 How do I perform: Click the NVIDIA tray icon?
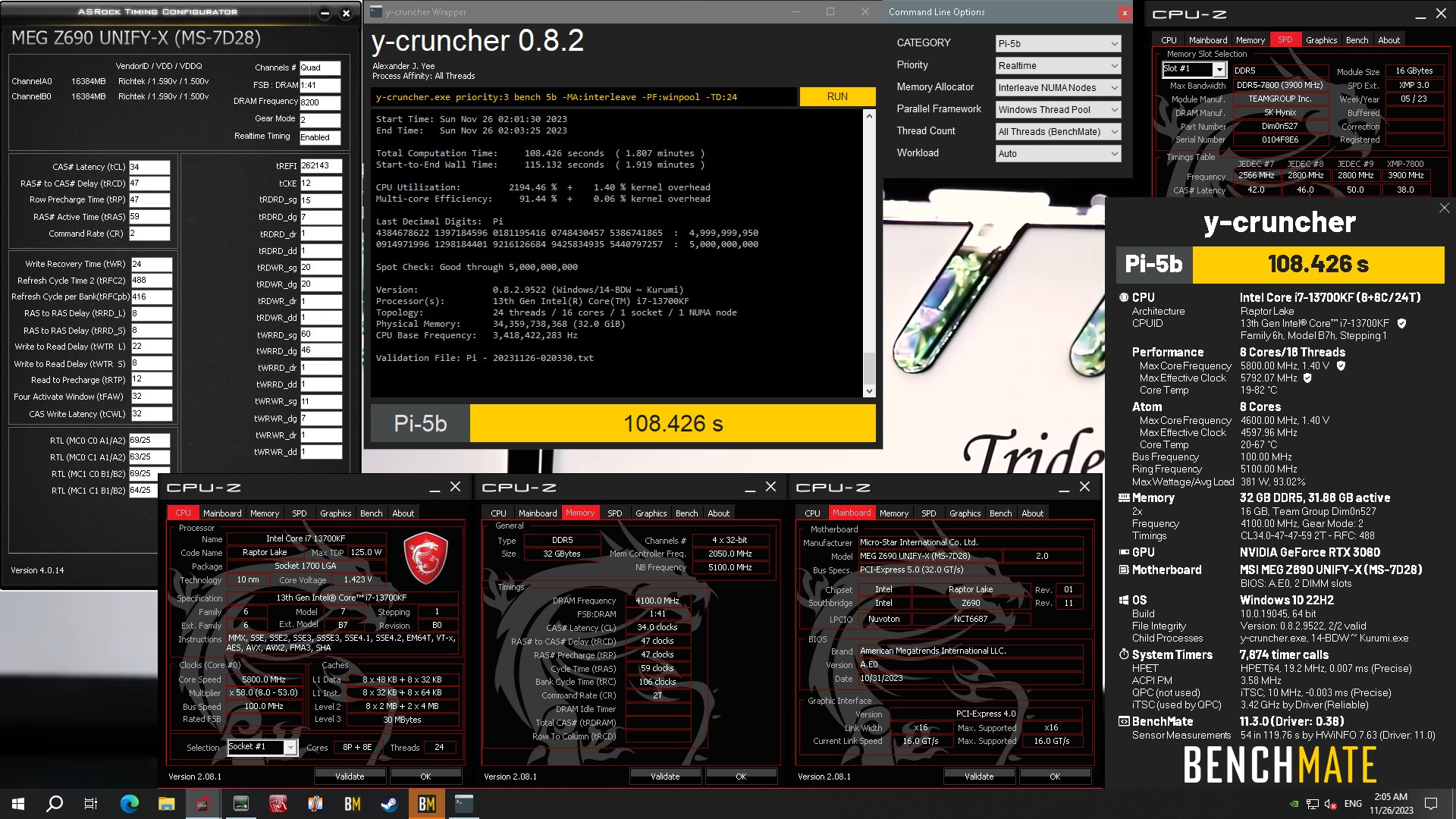[1294, 804]
